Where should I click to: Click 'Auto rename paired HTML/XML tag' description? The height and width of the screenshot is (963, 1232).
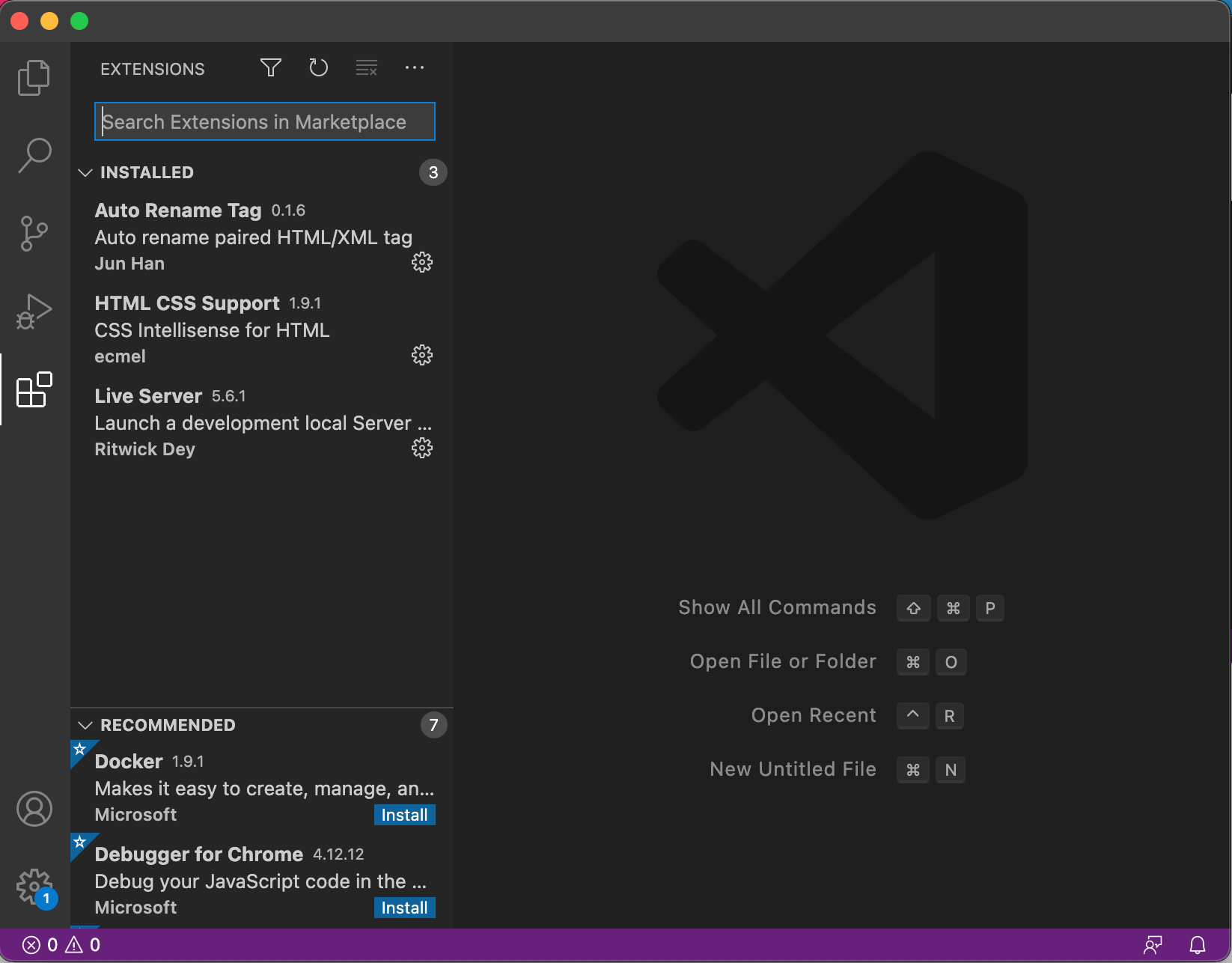(x=254, y=237)
